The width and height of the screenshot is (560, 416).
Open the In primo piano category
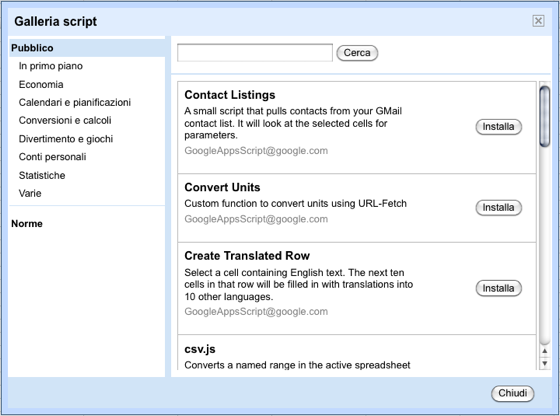point(51,66)
